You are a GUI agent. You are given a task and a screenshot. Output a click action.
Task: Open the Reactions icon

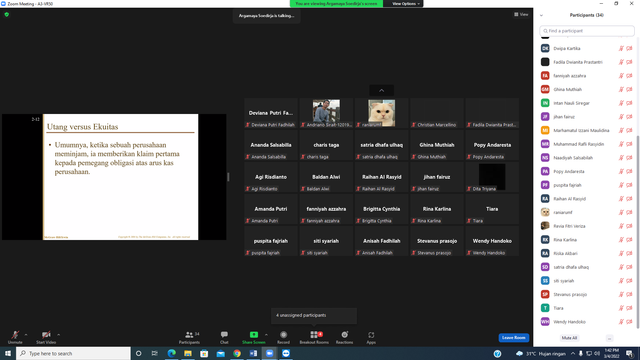click(x=344, y=335)
